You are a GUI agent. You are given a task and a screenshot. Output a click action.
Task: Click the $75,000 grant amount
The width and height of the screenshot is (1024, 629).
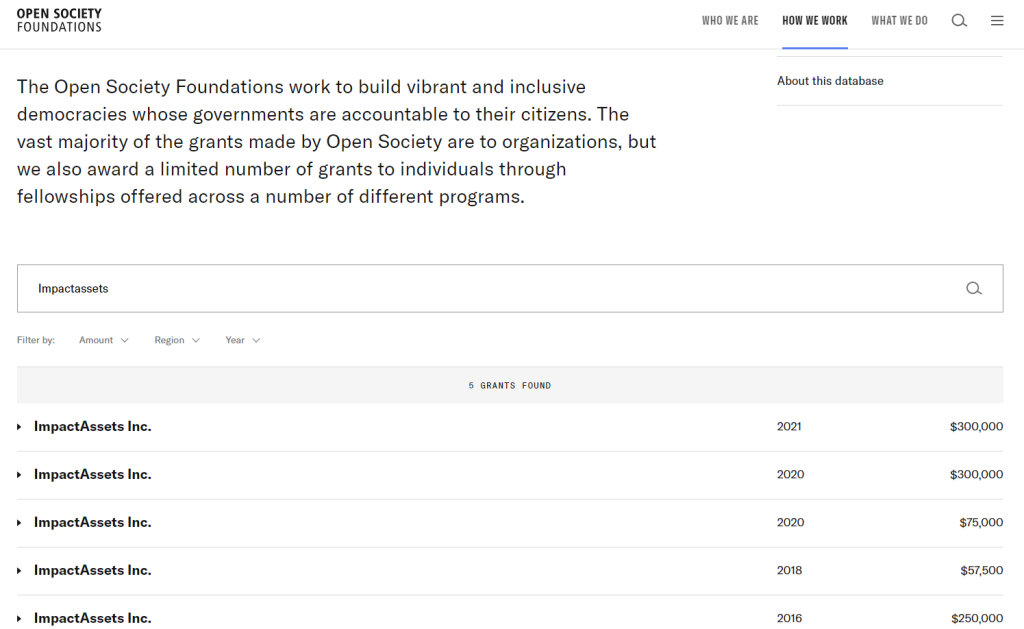pyautogui.click(x=981, y=523)
